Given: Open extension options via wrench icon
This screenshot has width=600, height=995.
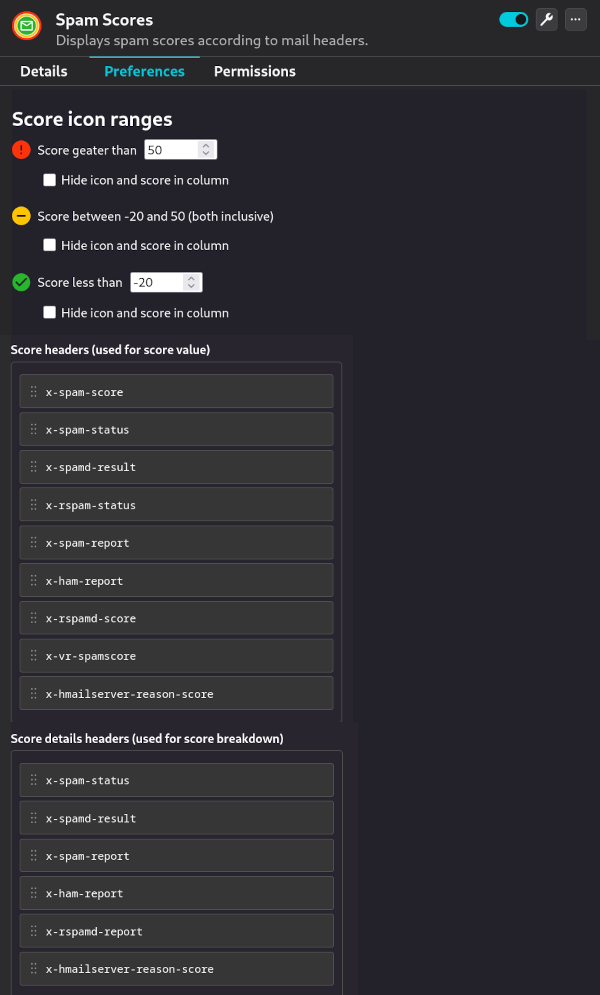Looking at the screenshot, I should point(547,20).
